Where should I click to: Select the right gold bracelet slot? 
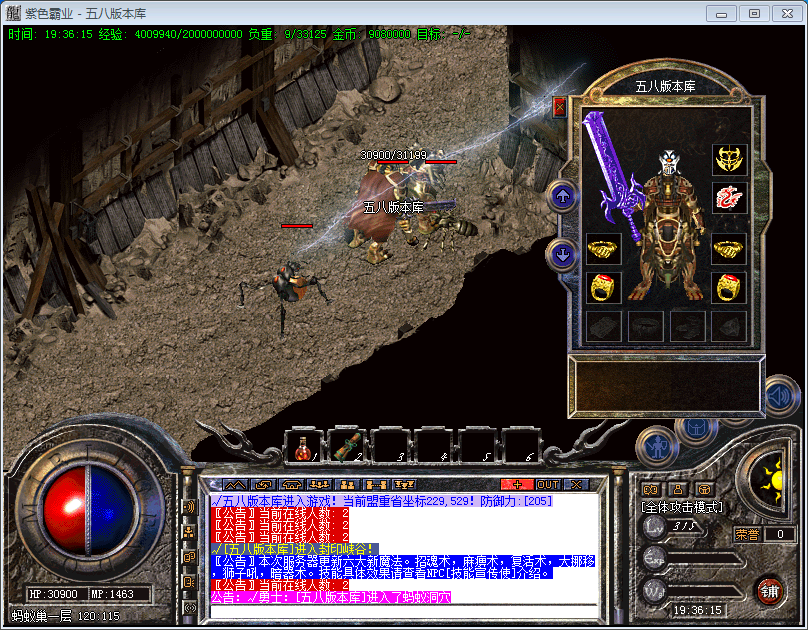point(729,250)
